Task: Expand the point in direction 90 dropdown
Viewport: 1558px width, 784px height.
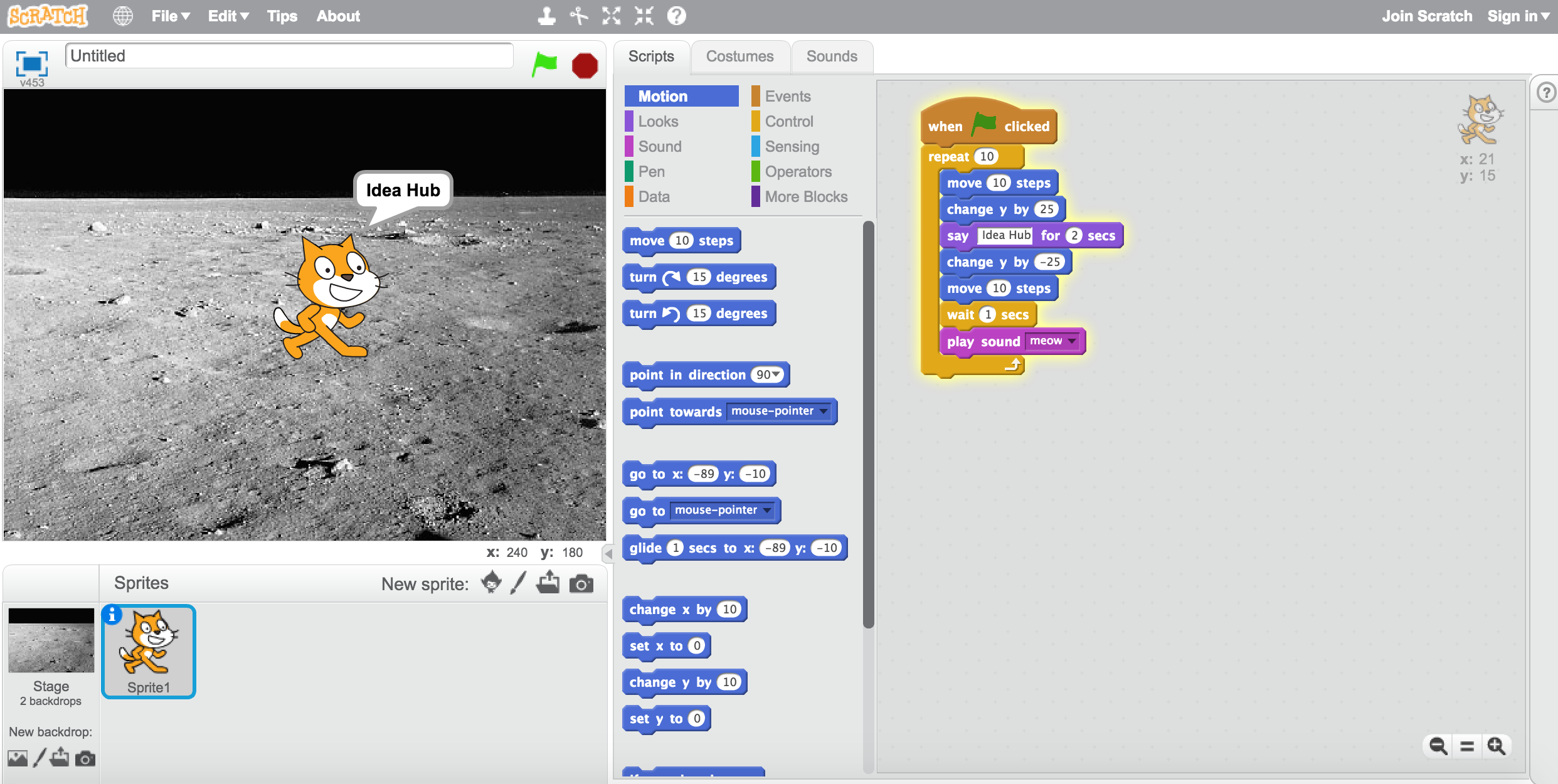Action: tap(776, 374)
